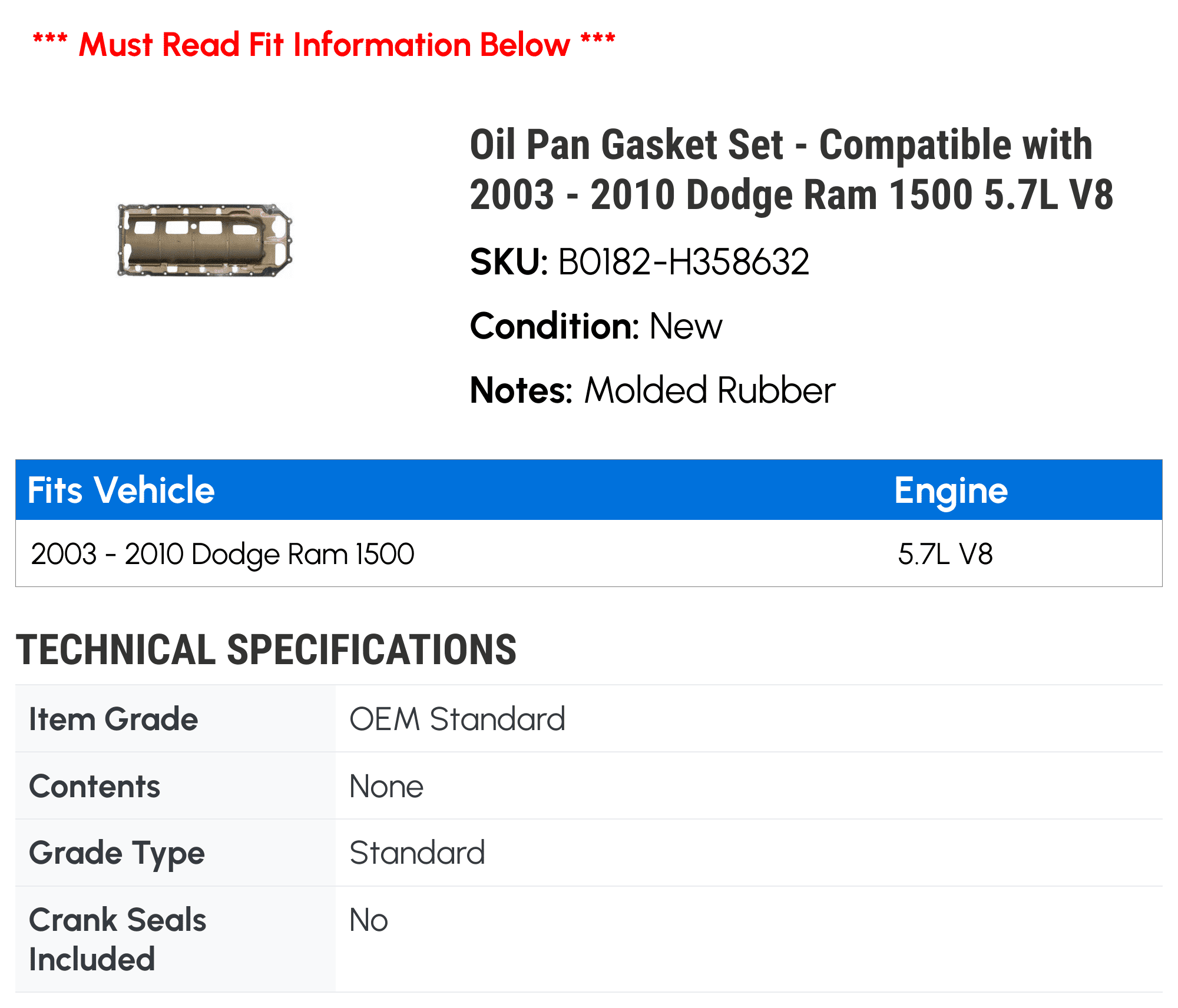Click the Technical Specifications heading

266,650
